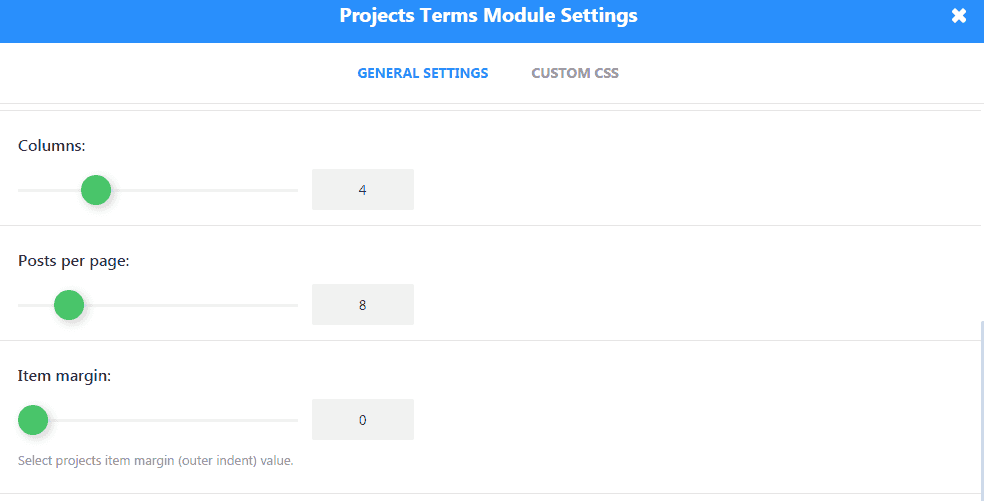The height and width of the screenshot is (501, 984).
Task: Click the "Columns:" label
Action: click(52, 146)
